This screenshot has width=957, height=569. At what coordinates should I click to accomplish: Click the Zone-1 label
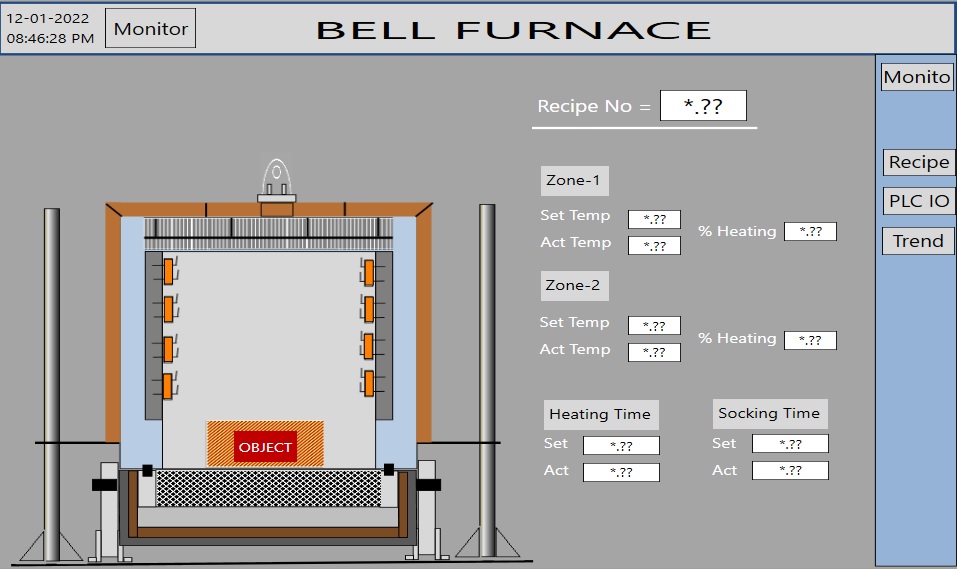click(x=574, y=181)
